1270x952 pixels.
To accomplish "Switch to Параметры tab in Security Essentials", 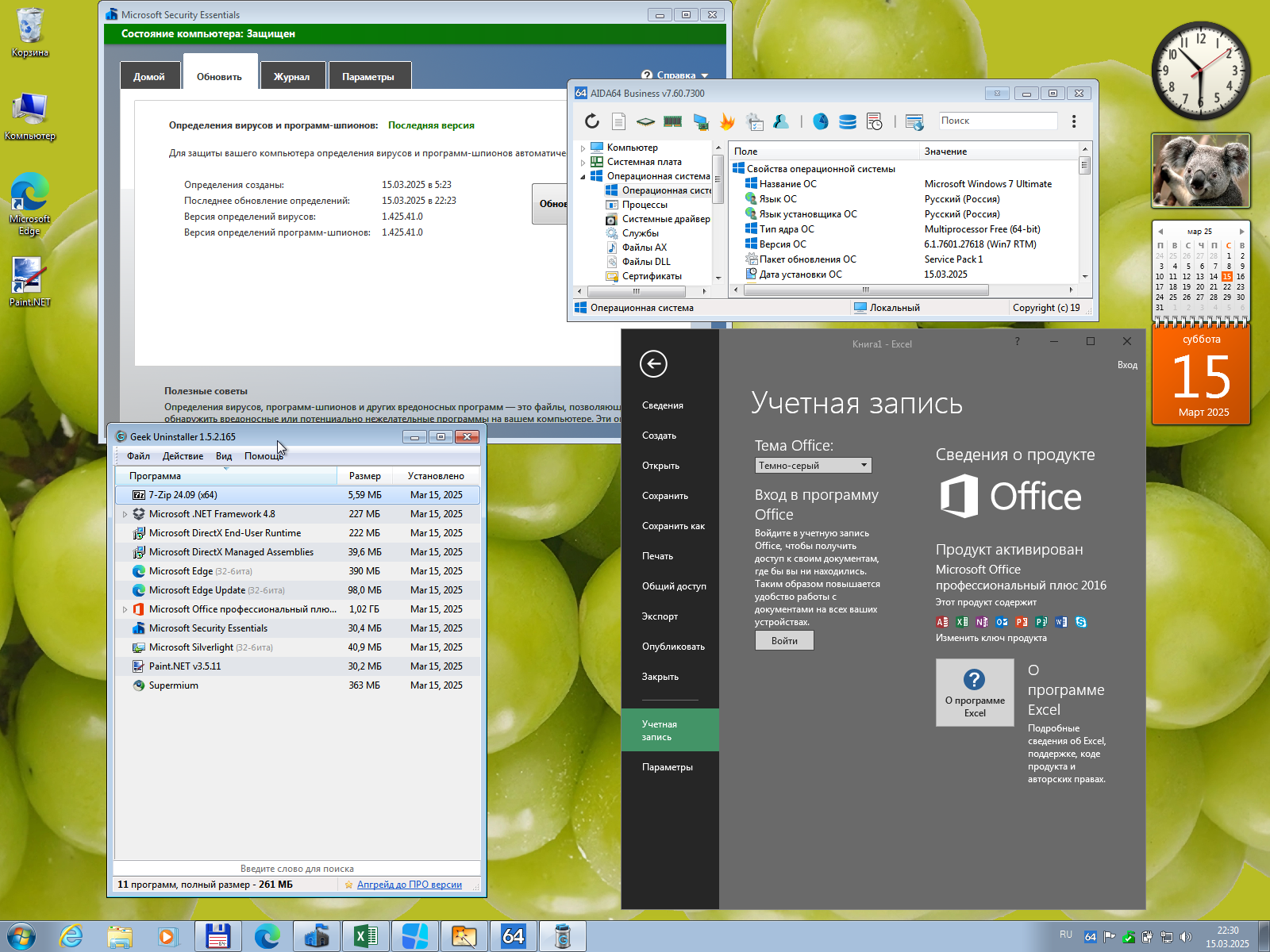I will [x=368, y=76].
